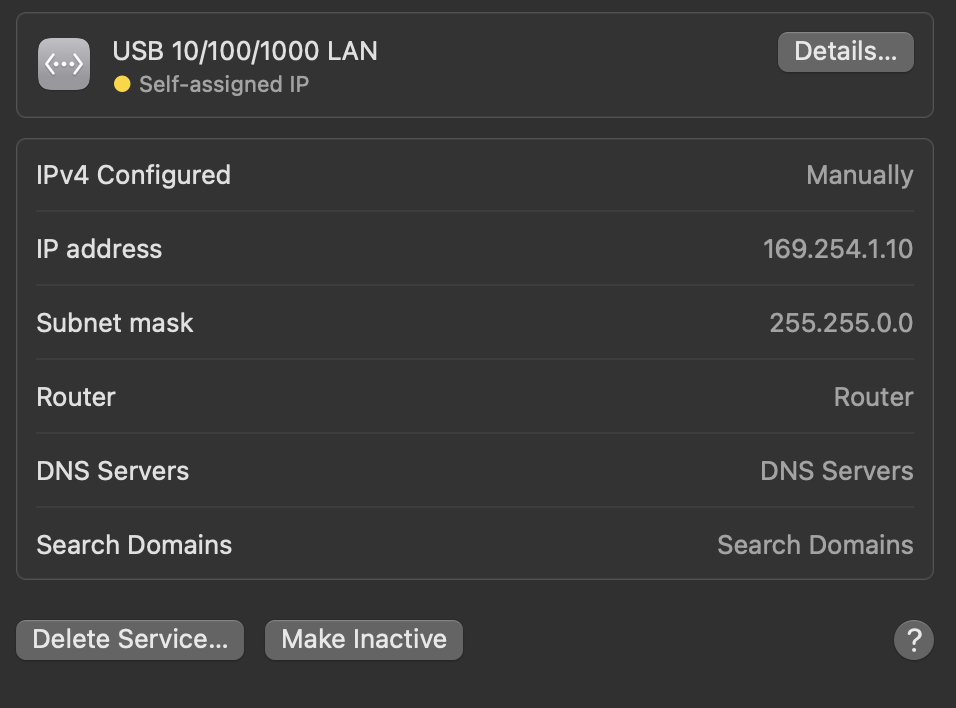Open the Details... dialog for the LAN
Image resolution: width=956 pixels, height=708 pixels.
click(845, 52)
